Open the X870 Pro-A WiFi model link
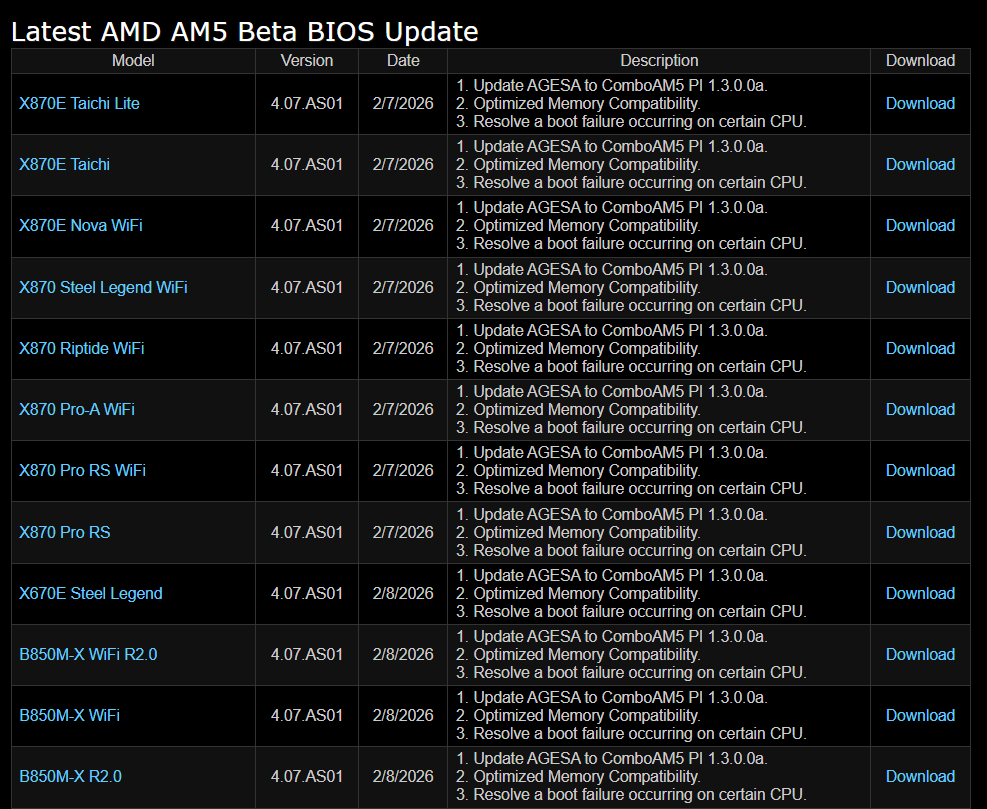 point(77,409)
